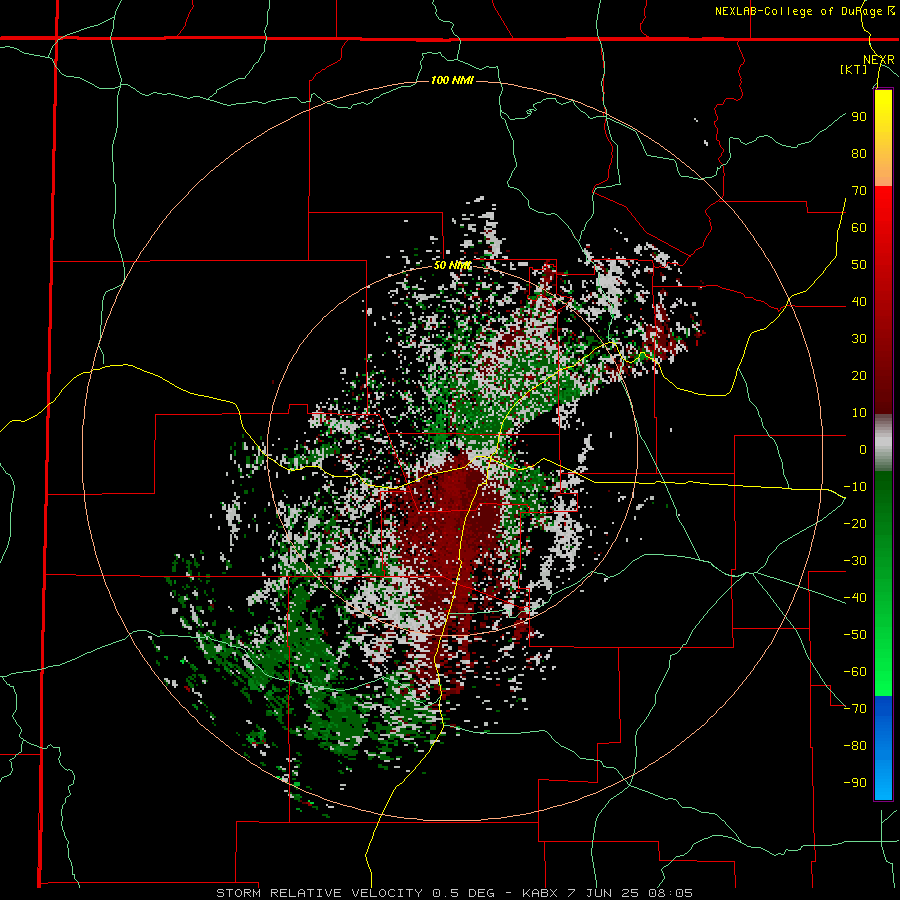Image resolution: width=900 pixels, height=900 pixels.
Task: Select the -80 value on velocity scale
Action: [855, 746]
